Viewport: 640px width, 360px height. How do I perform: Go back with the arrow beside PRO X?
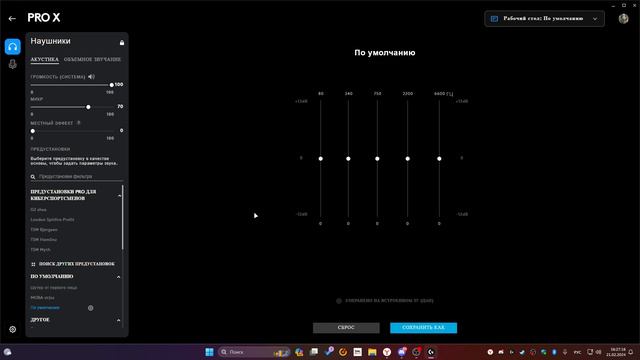tap(12, 18)
